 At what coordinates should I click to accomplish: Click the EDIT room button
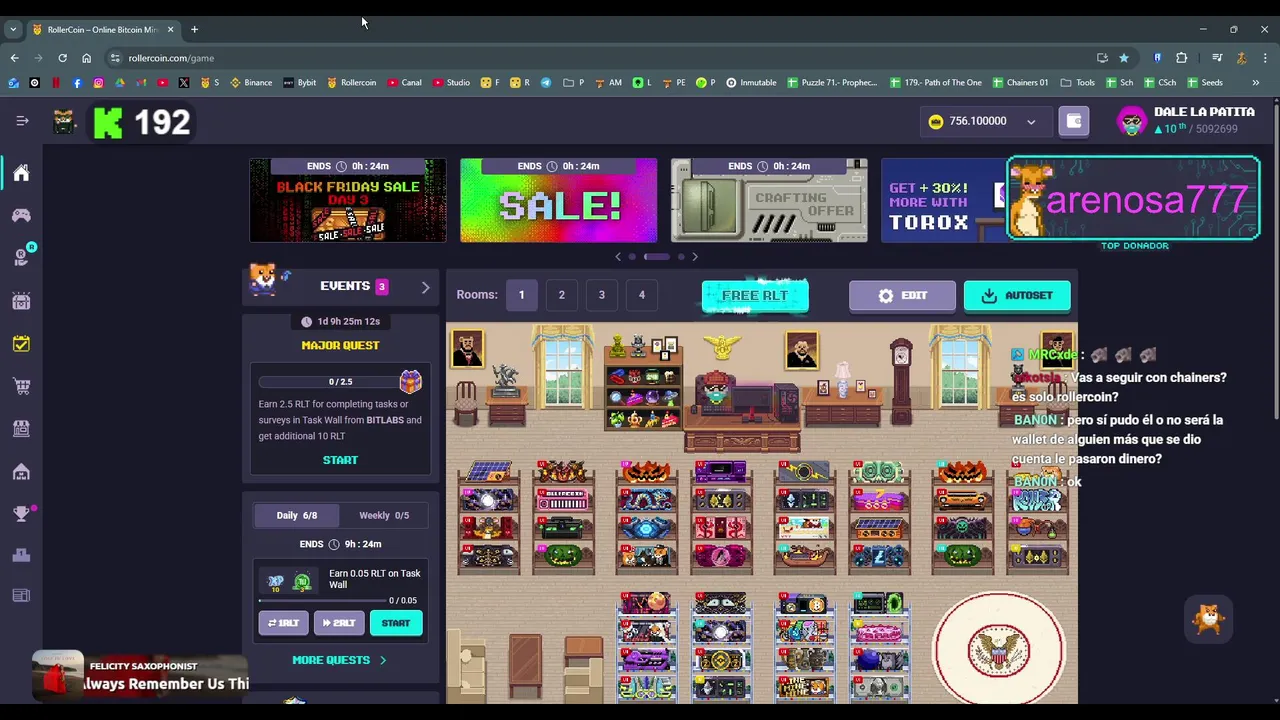(x=902, y=296)
